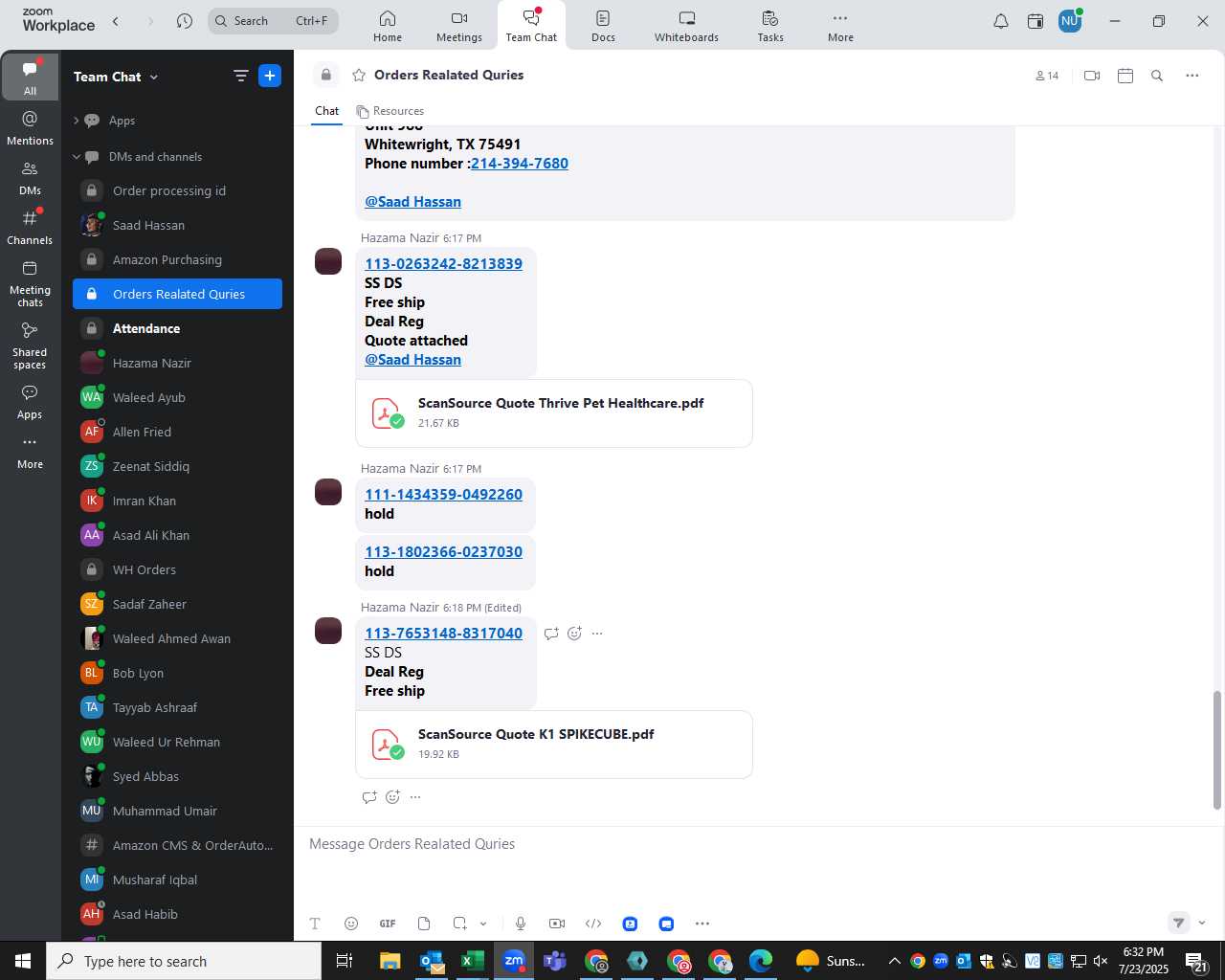
Task: Open Excel from the Windows taskbar
Action: pos(473,961)
